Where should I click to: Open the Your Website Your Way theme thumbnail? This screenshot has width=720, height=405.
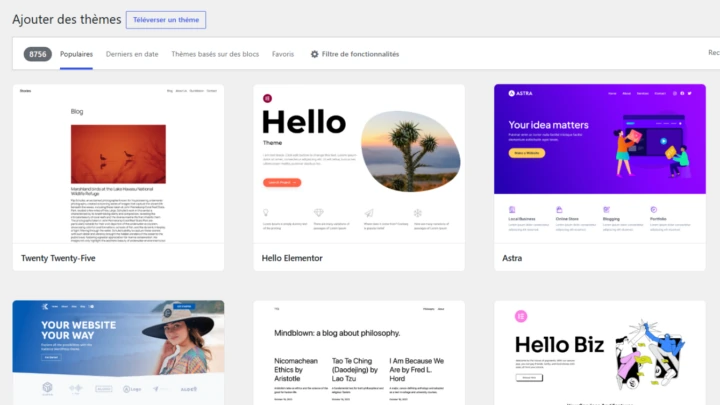pyautogui.click(x=118, y=353)
